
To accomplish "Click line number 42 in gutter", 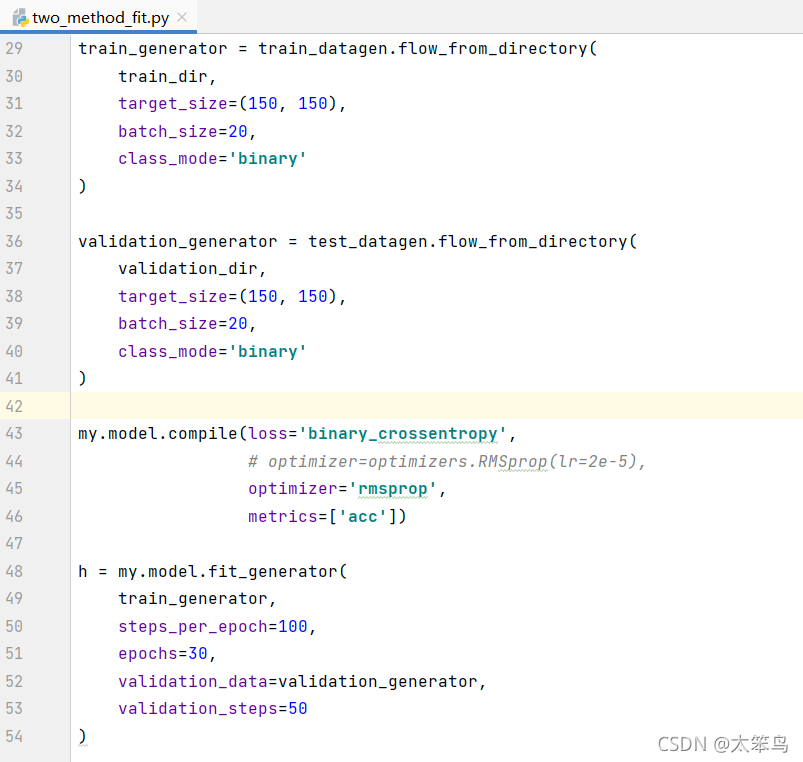I will [14, 407].
